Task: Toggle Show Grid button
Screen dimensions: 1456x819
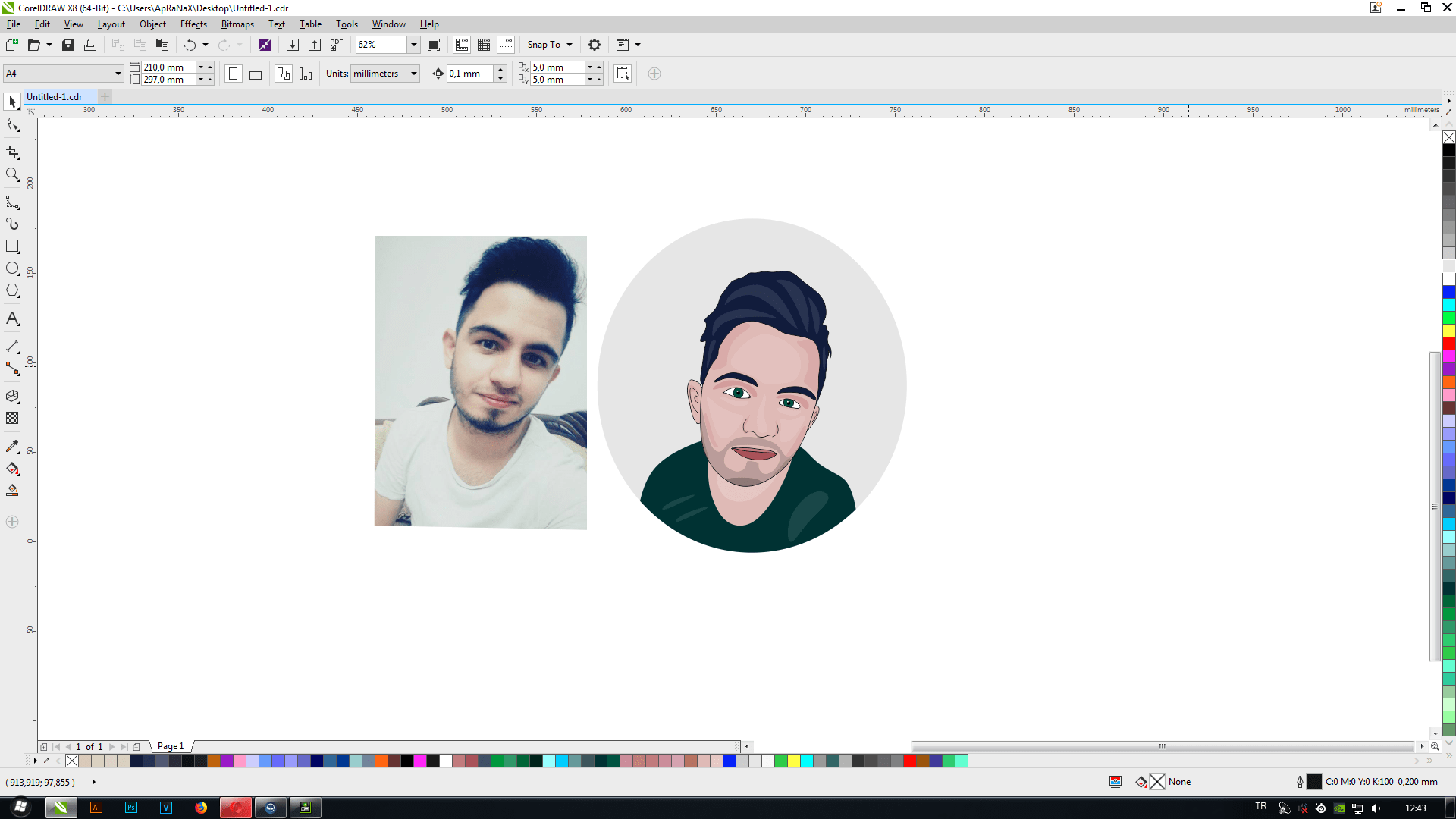Action: pos(484,45)
